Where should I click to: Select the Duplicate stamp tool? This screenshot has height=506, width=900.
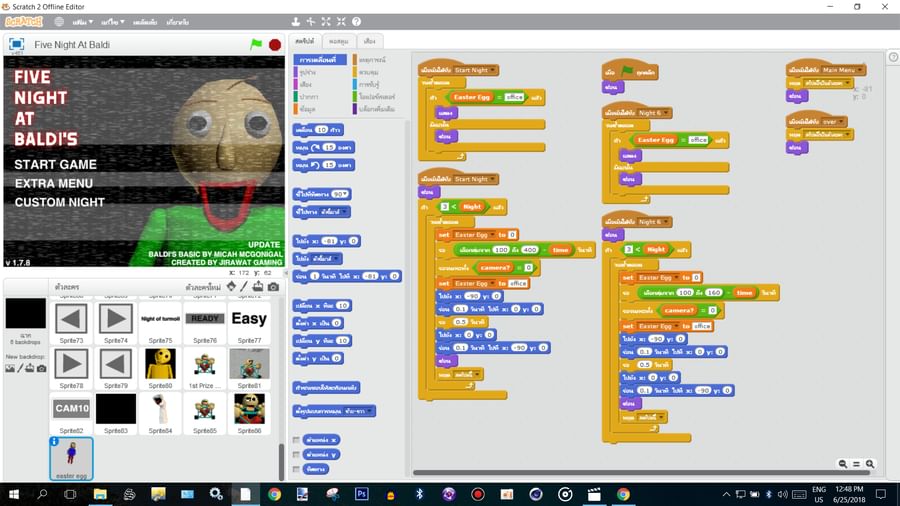coord(296,22)
